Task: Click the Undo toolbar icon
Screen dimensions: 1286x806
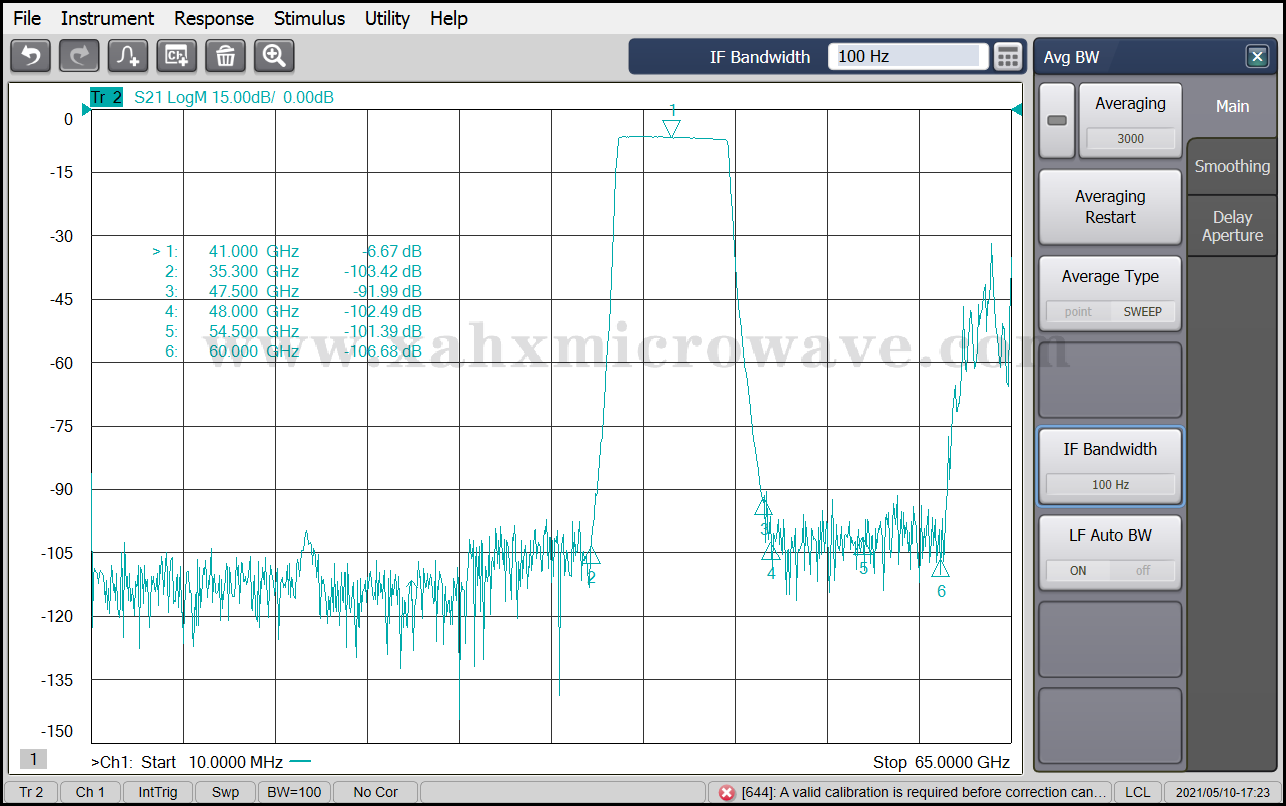Action: coord(30,56)
